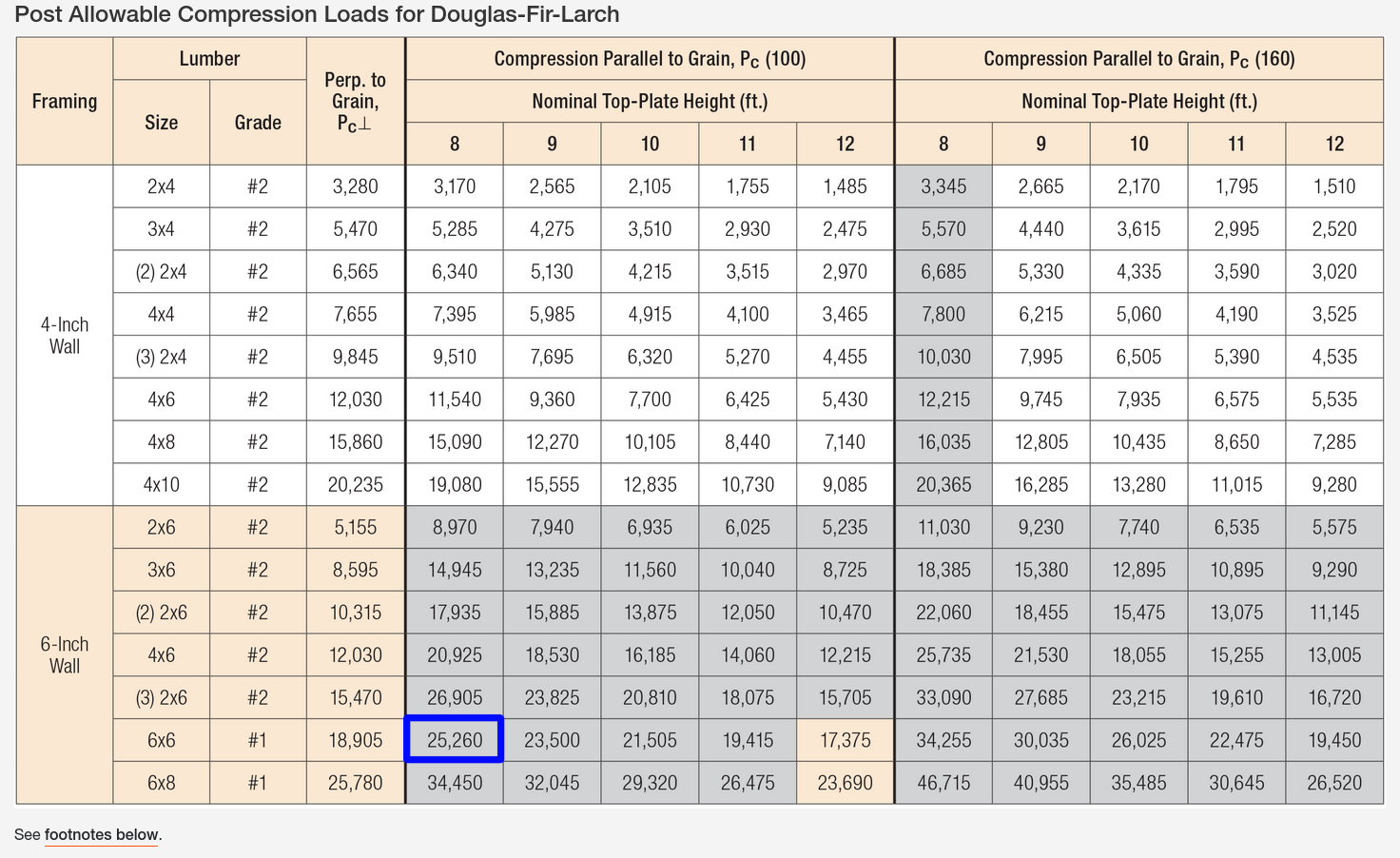Select the Size column header
This screenshot has width=1400, height=858.
161,123
